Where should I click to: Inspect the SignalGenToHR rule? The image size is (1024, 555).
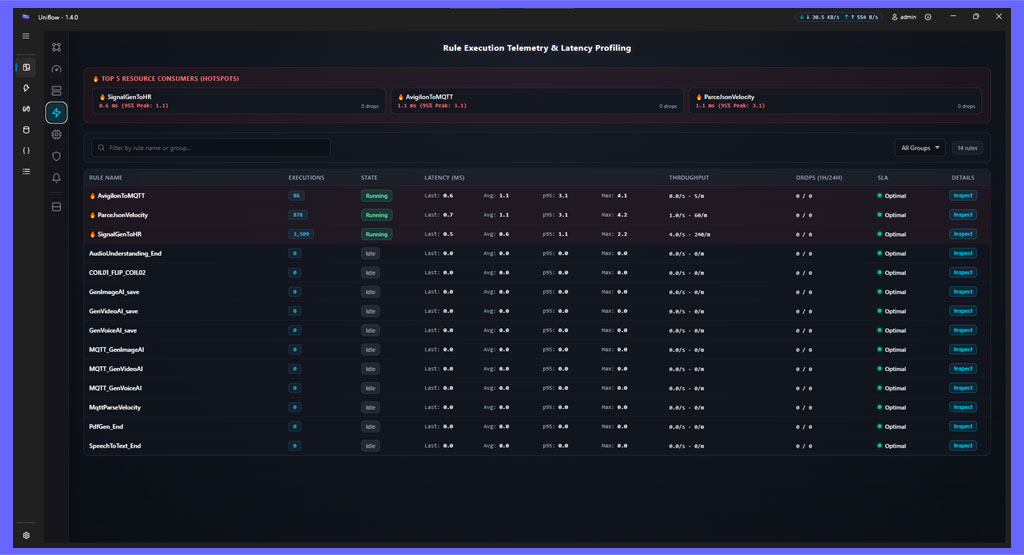pyautogui.click(x=963, y=234)
